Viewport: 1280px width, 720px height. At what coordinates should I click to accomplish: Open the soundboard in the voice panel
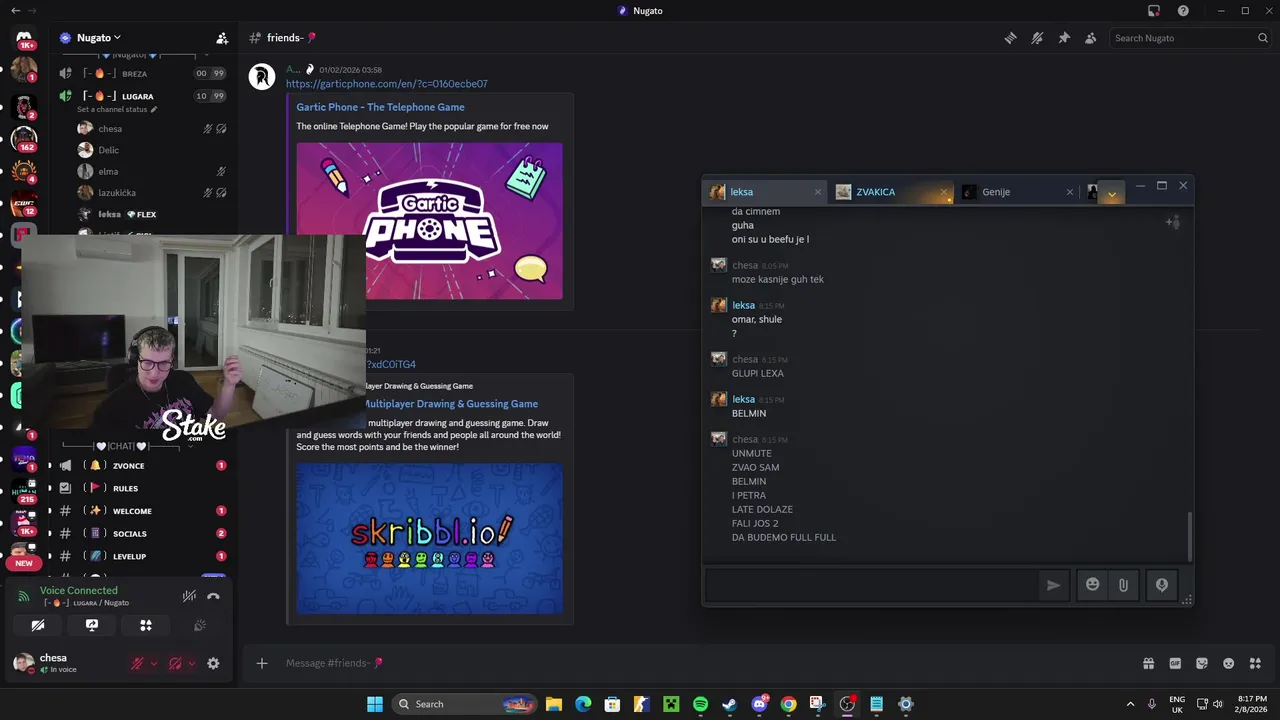[x=200, y=625]
